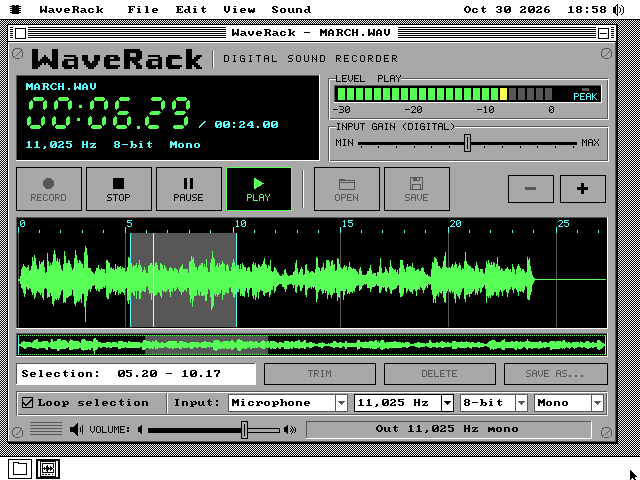Open the system menu icon in menu bar
This screenshot has height=480, width=640.
point(16,9)
